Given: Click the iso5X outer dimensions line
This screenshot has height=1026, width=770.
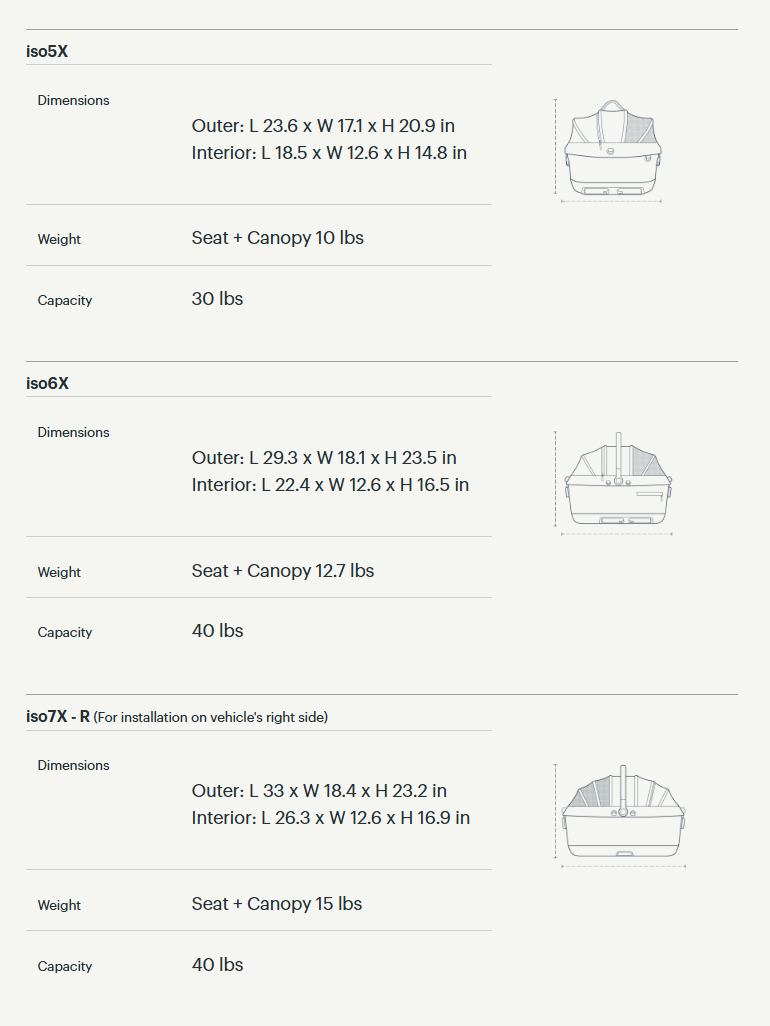Looking at the screenshot, I should 323,126.
